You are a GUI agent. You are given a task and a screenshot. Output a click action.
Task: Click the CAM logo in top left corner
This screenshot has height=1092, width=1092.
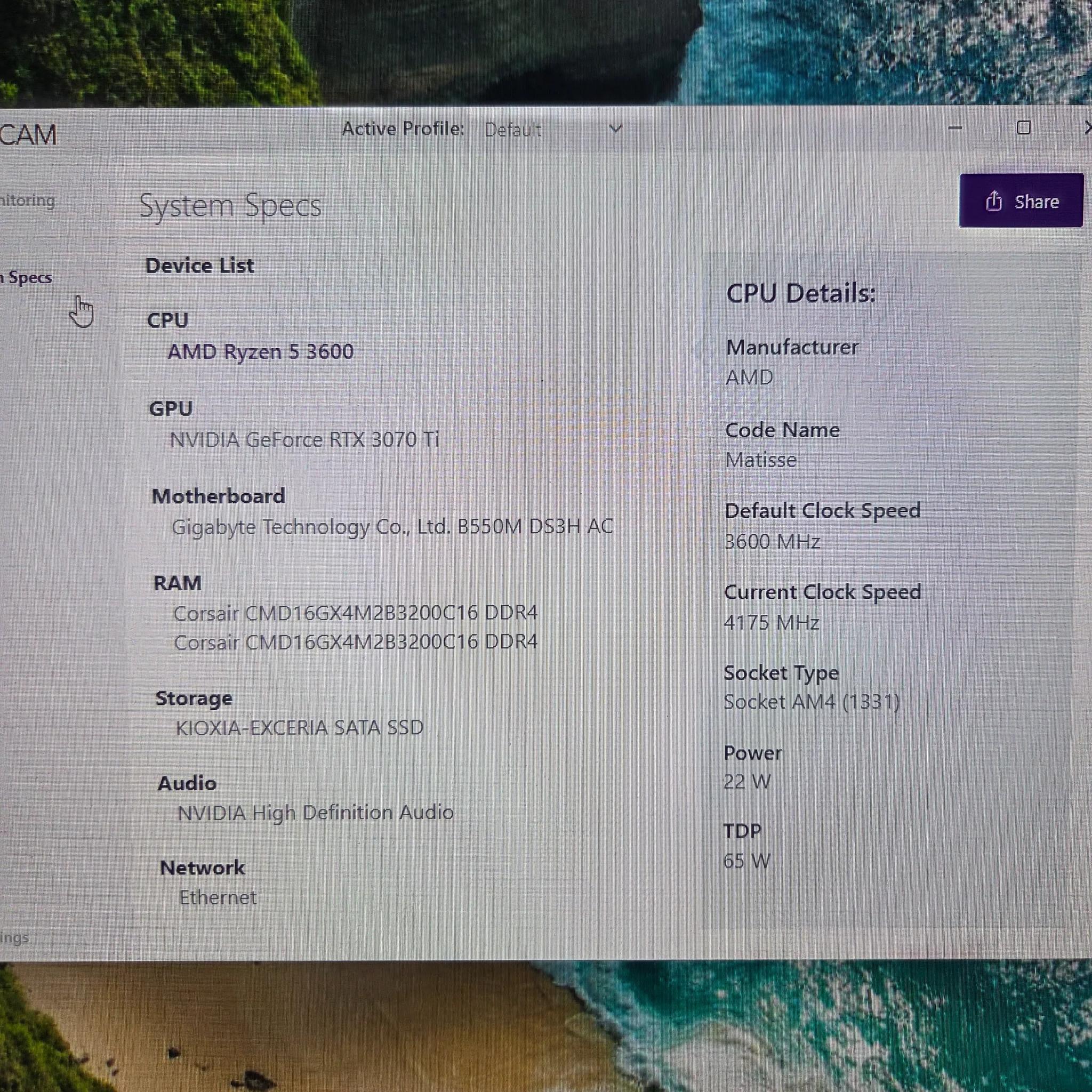click(x=28, y=134)
